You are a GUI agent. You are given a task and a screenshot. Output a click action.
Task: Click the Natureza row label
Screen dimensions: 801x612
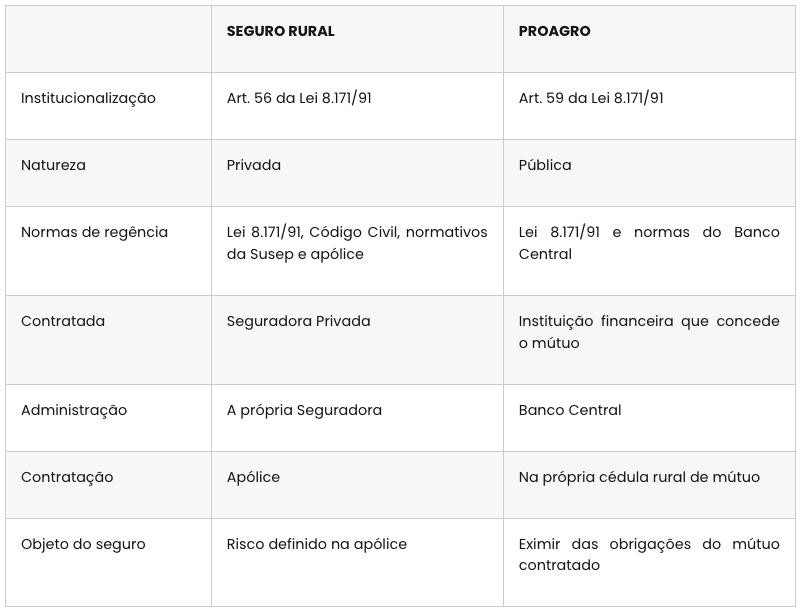pos(53,165)
